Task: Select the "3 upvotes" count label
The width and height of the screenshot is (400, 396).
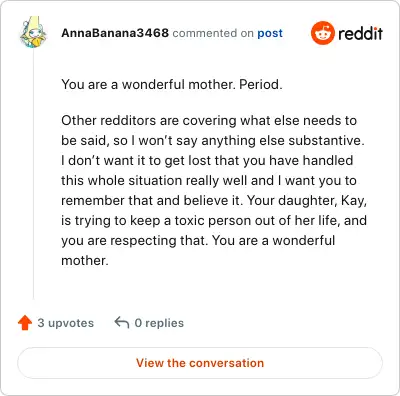Action: 66,323
